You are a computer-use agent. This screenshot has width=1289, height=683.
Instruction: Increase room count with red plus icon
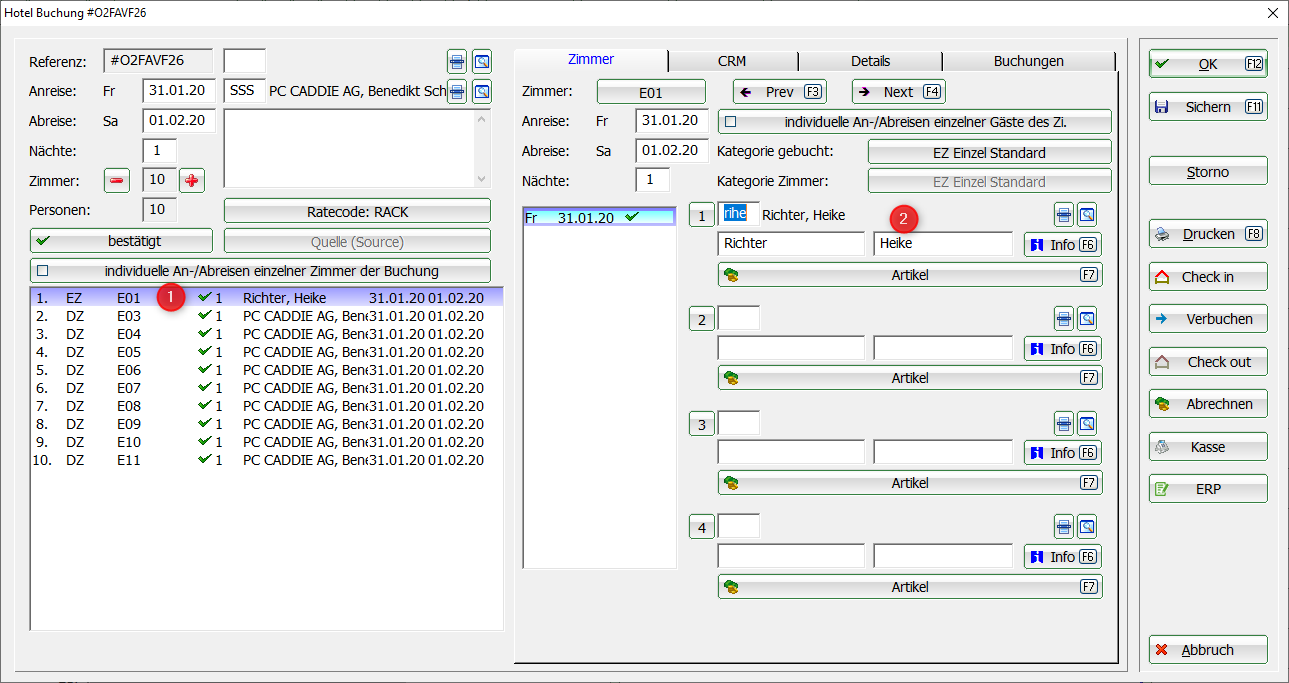(x=192, y=180)
